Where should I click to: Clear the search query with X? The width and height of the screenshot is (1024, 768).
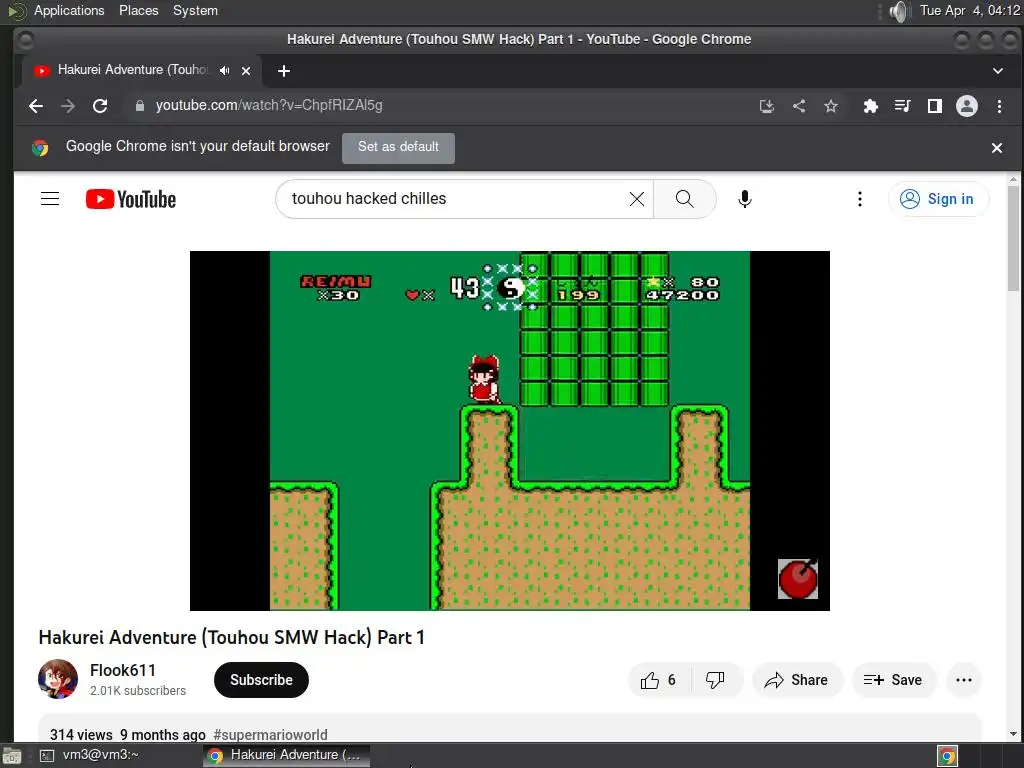[637, 199]
